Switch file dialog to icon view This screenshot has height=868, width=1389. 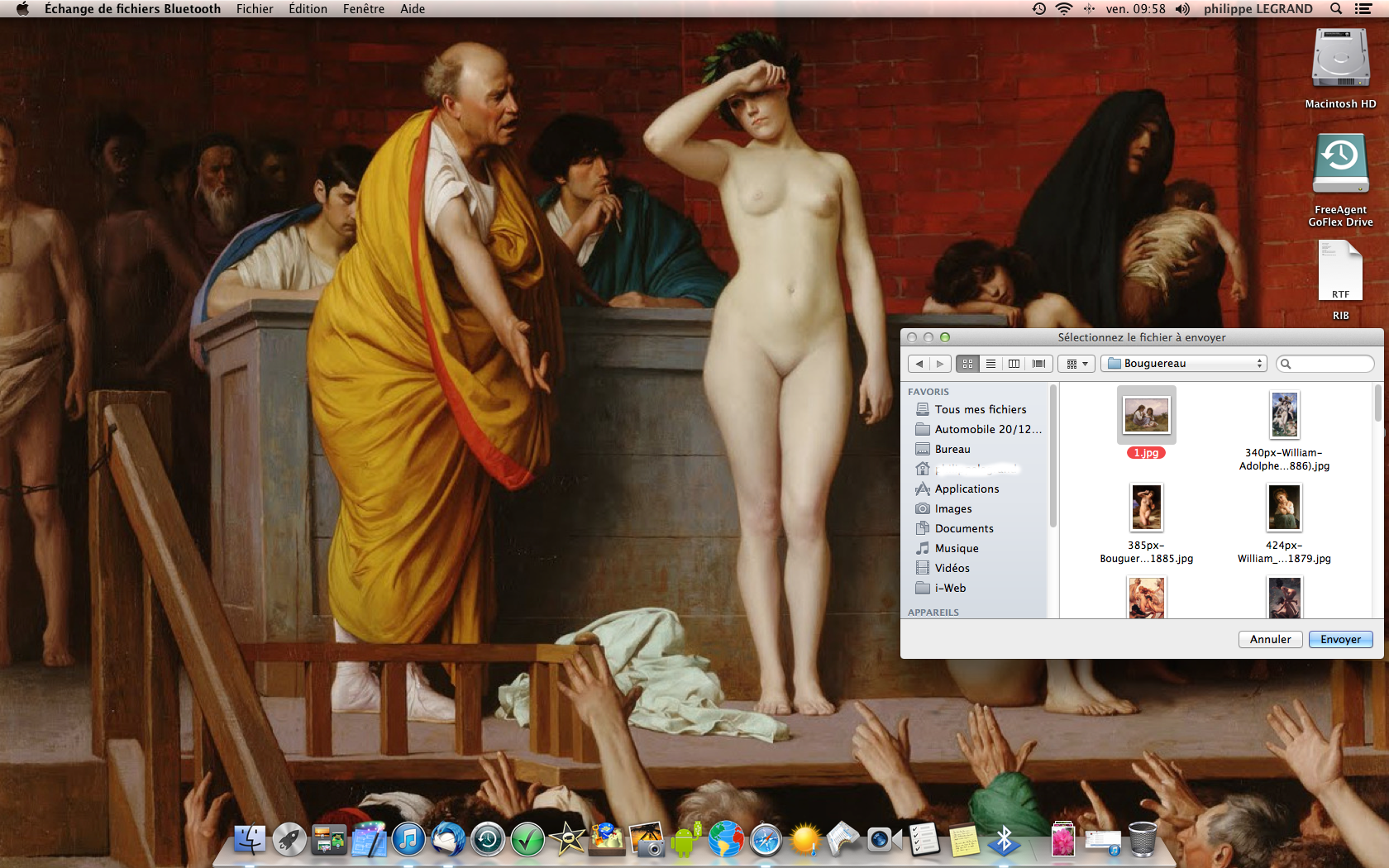click(967, 364)
